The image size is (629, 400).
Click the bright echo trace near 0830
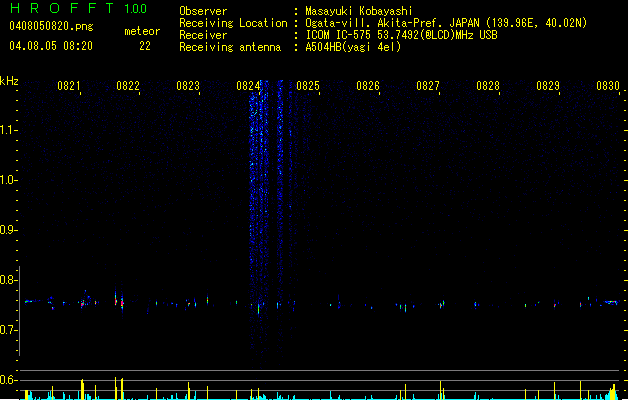(610, 303)
